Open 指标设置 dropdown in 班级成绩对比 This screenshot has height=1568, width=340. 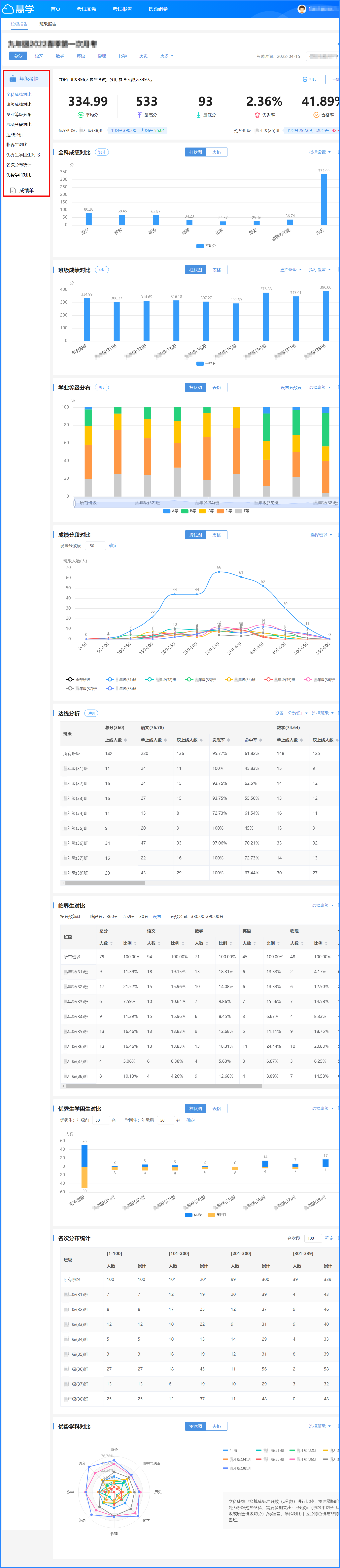(x=320, y=270)
